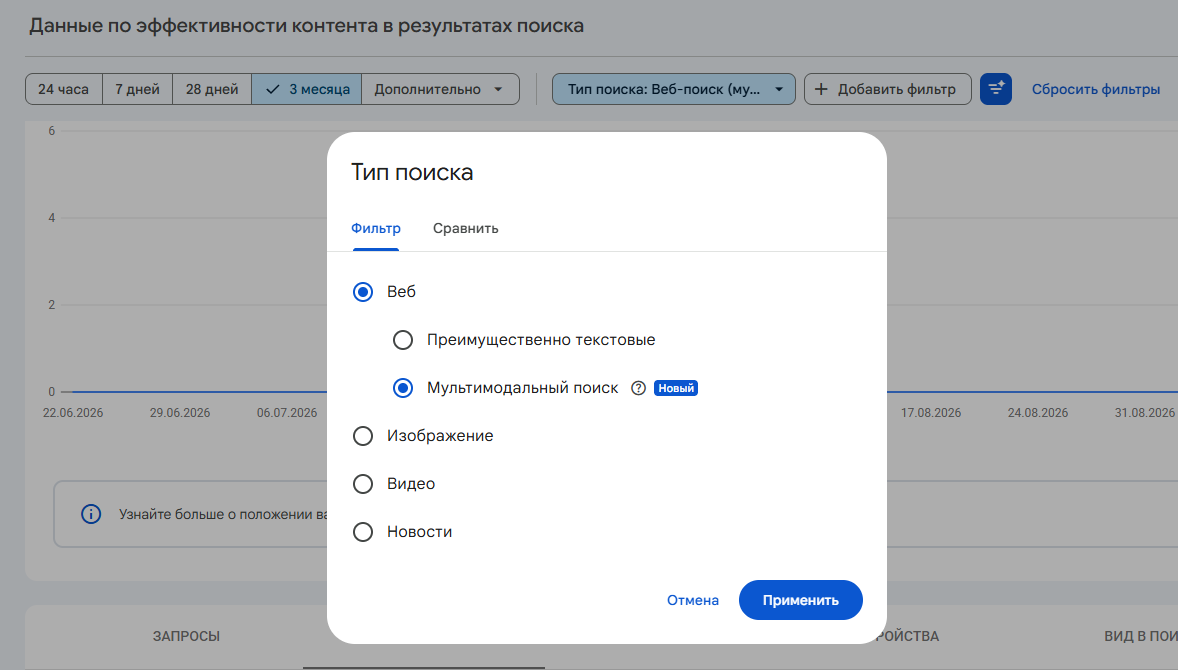Click the Сбросить фильтры link
The height and width of the screenshot is (670, 1178).
click(1095, 89)
